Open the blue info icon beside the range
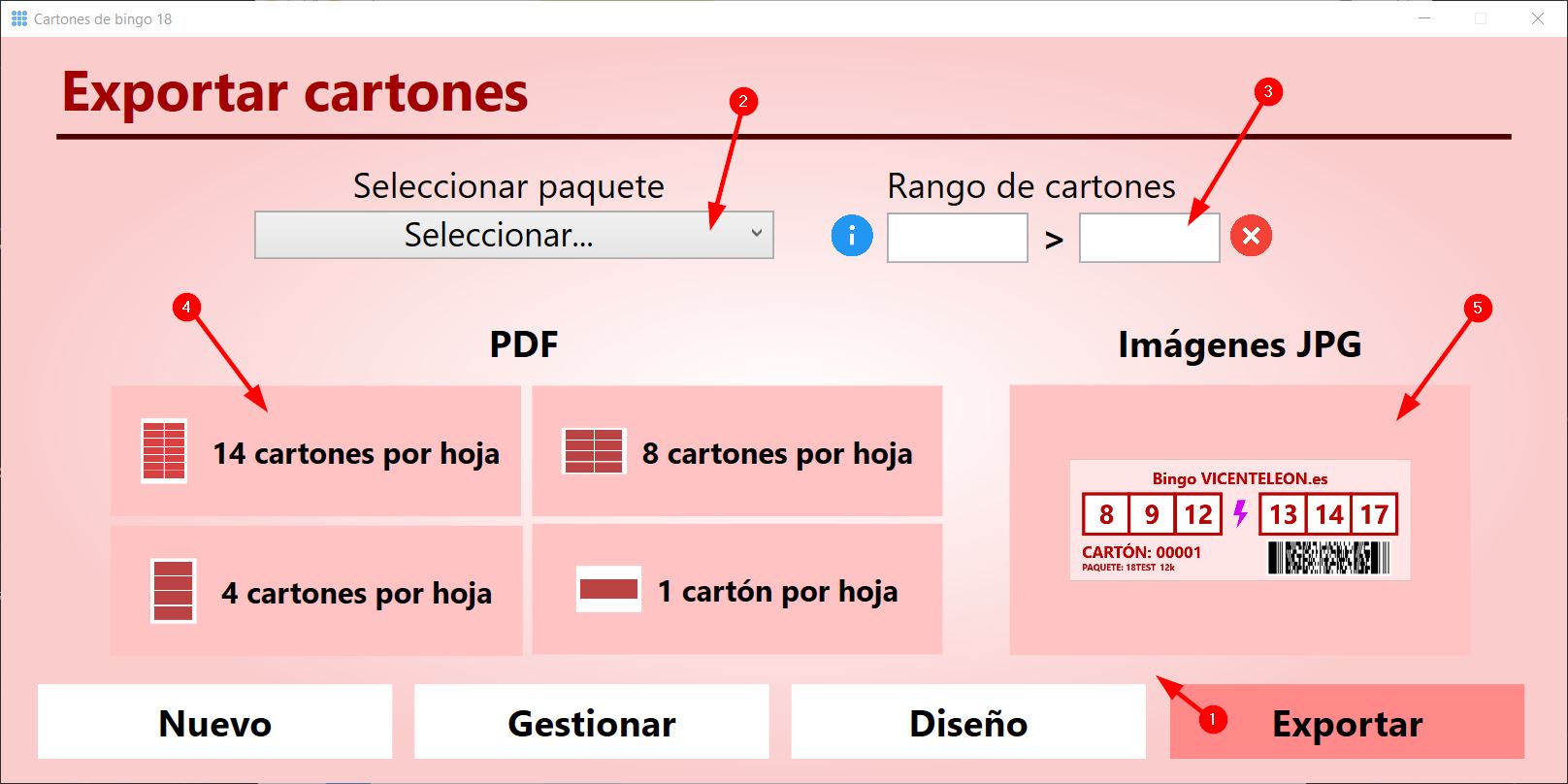Viewport: 1568px width, 784px height. click(852, 236)
